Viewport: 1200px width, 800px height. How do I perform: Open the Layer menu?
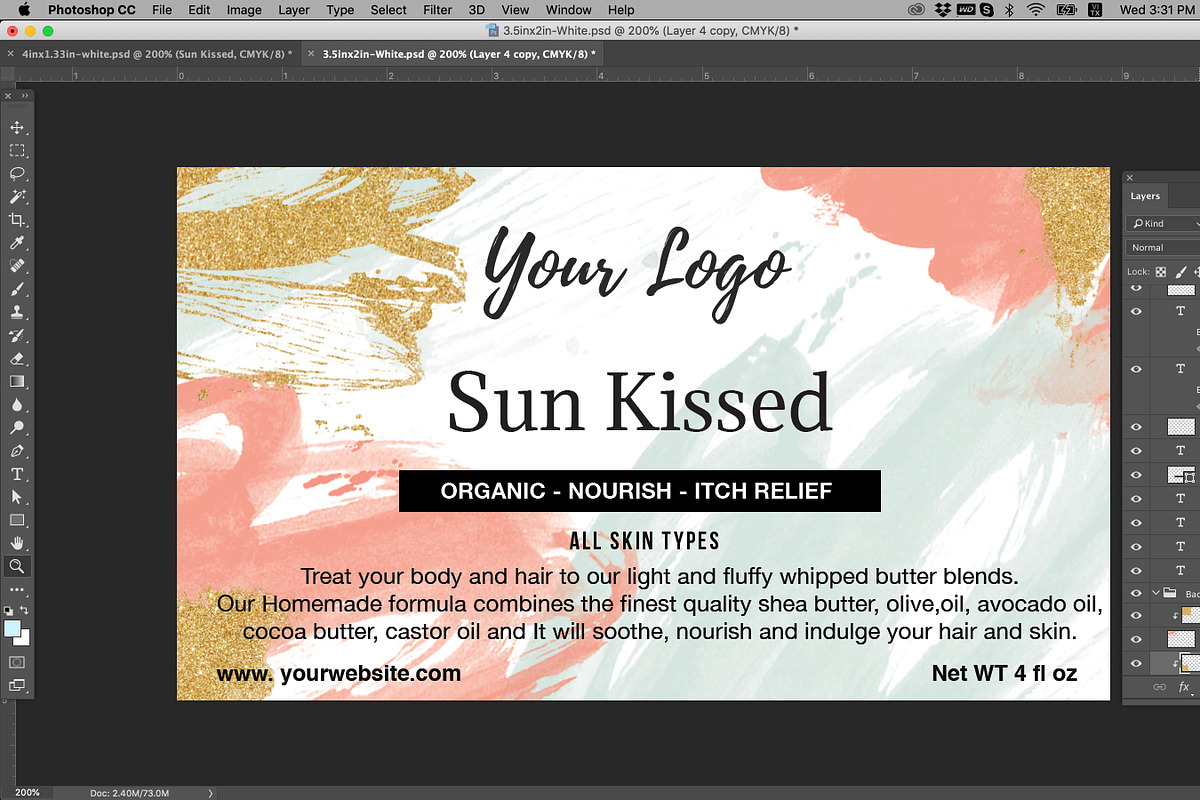pos(294,10)
